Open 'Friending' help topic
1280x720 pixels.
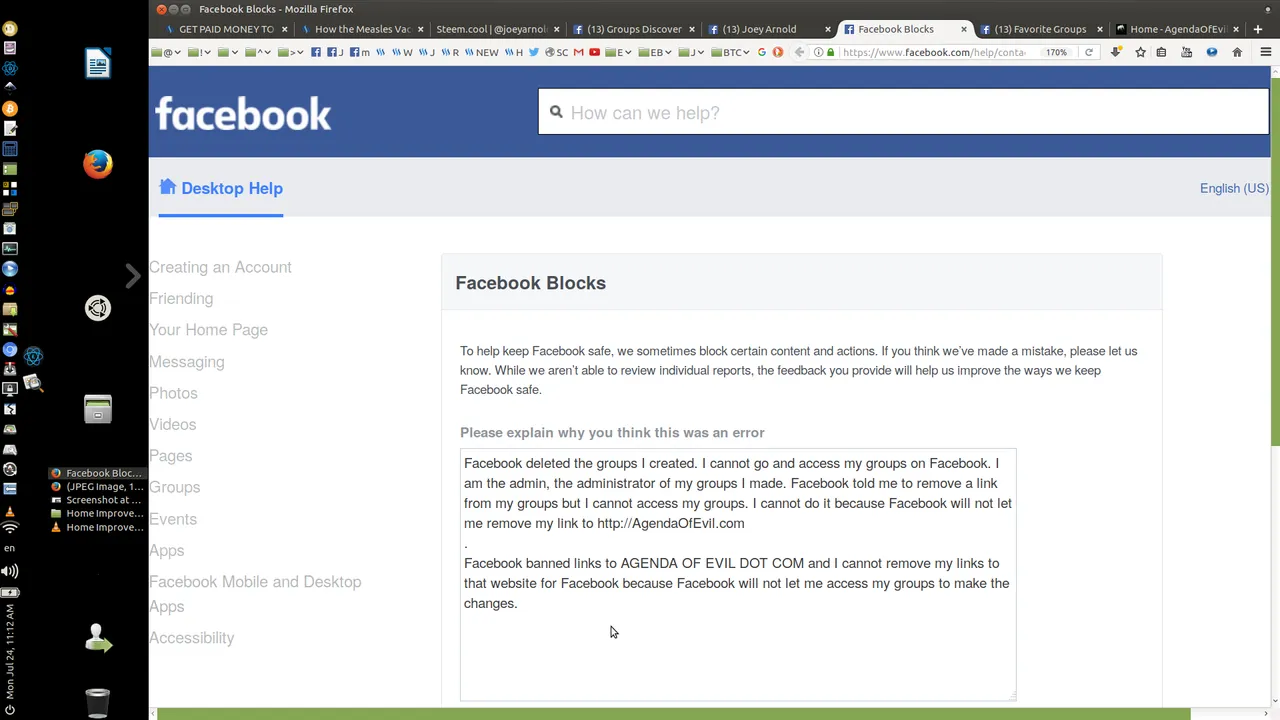tap(181, 298)
